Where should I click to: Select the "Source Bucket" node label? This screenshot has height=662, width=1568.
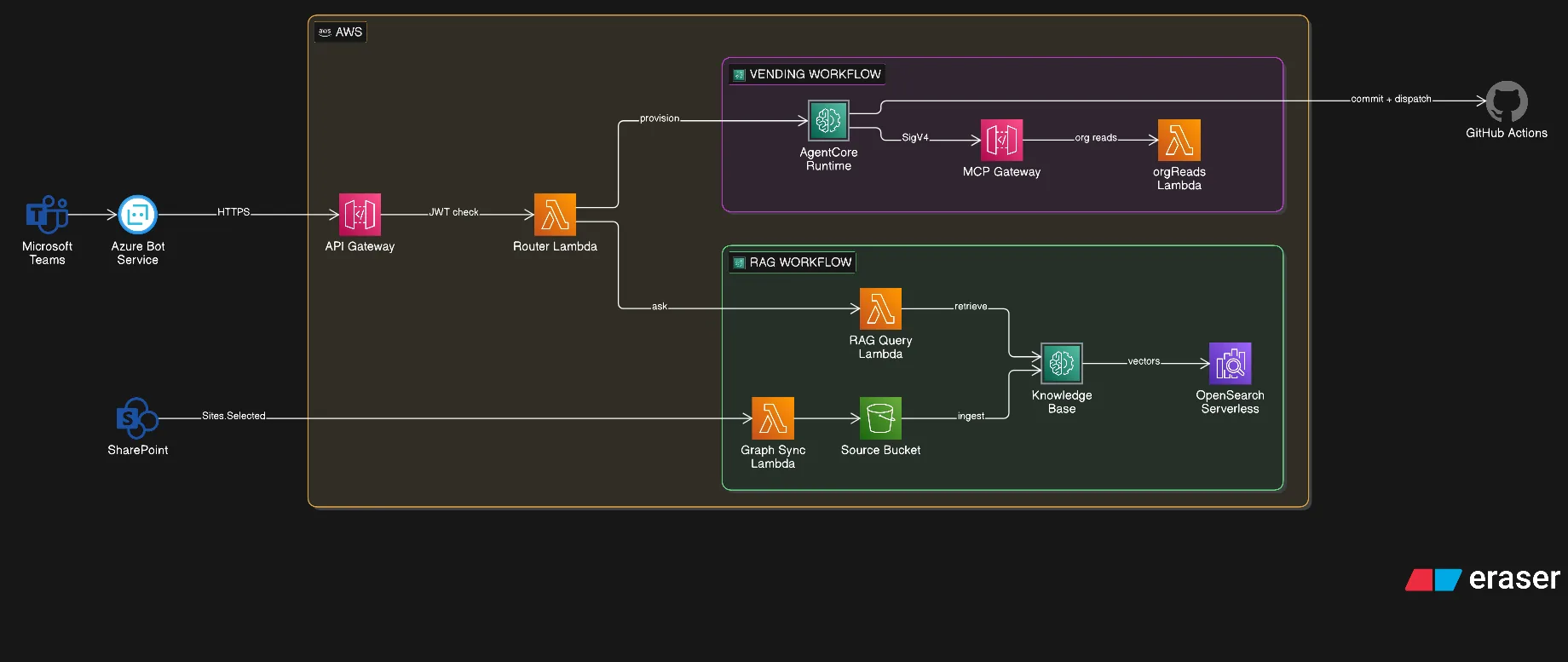tap(880, 450)
